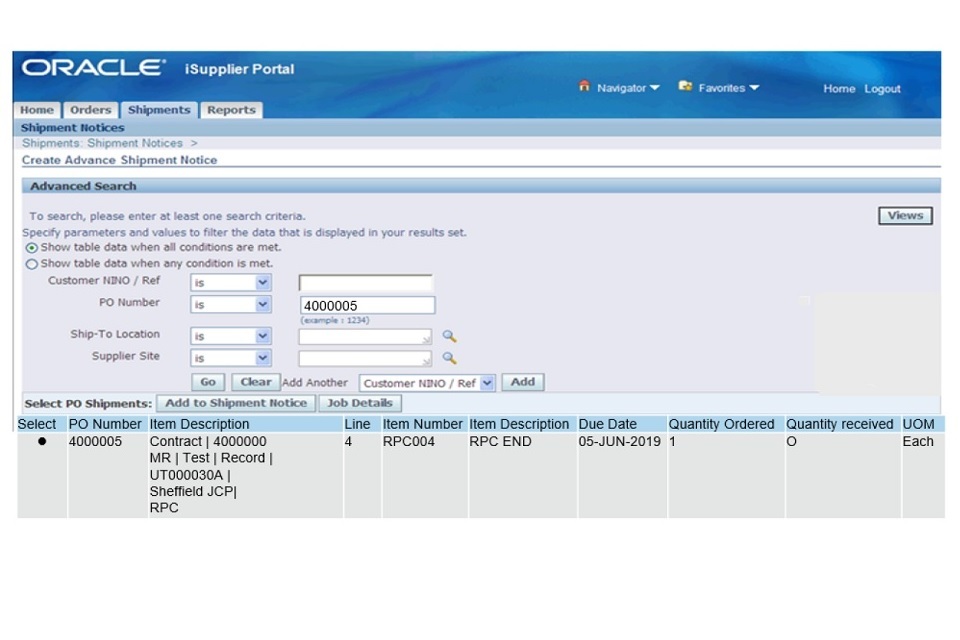Switch to the Orders tab
This screenshot has height=640, width=960.
point(90,110)
